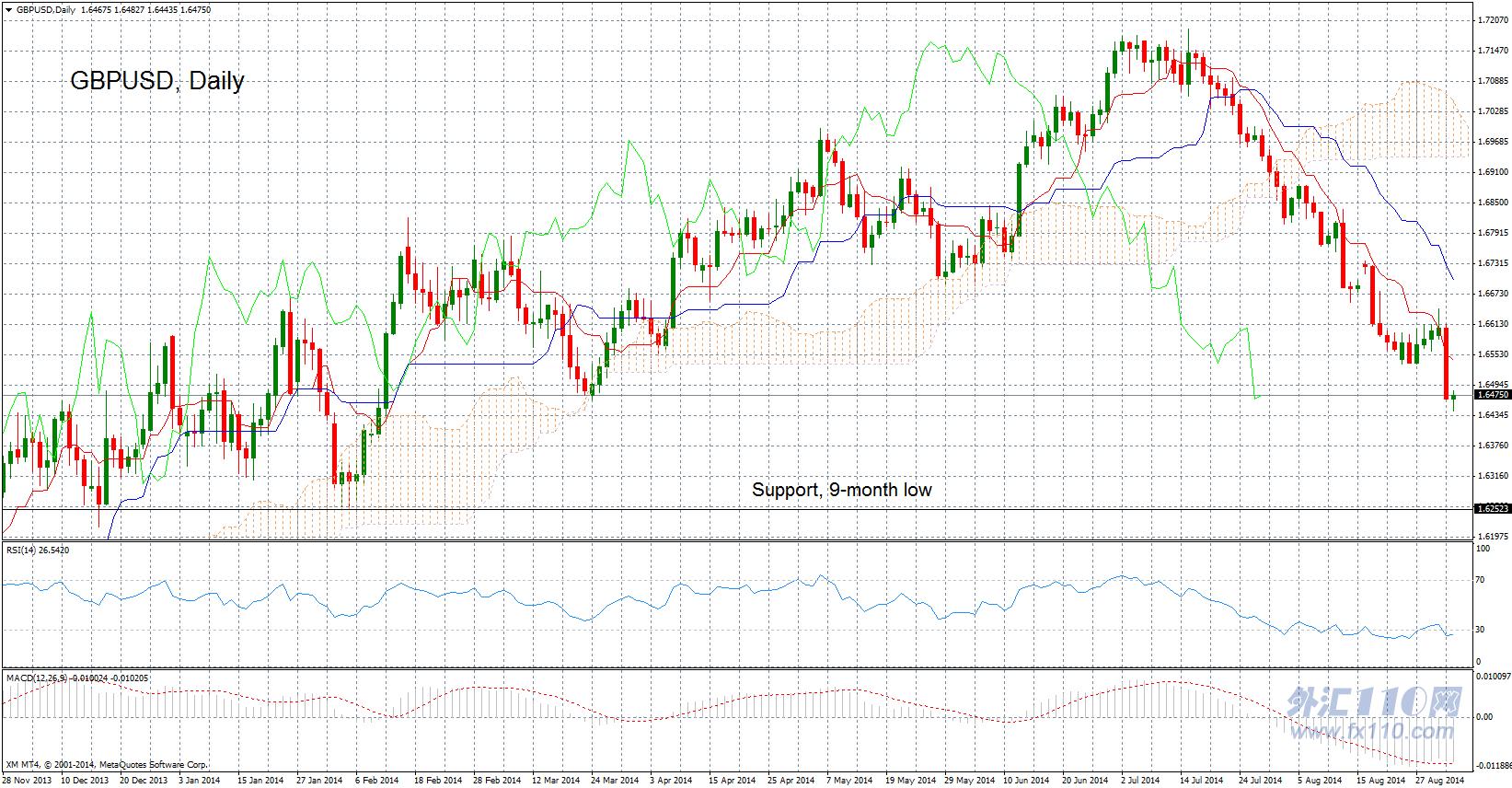The height and width of the screenshot is (788, 1512).
Task: Click the 1.72070 price axis label
Action: pyautogui.click(x=1491, y=19)
